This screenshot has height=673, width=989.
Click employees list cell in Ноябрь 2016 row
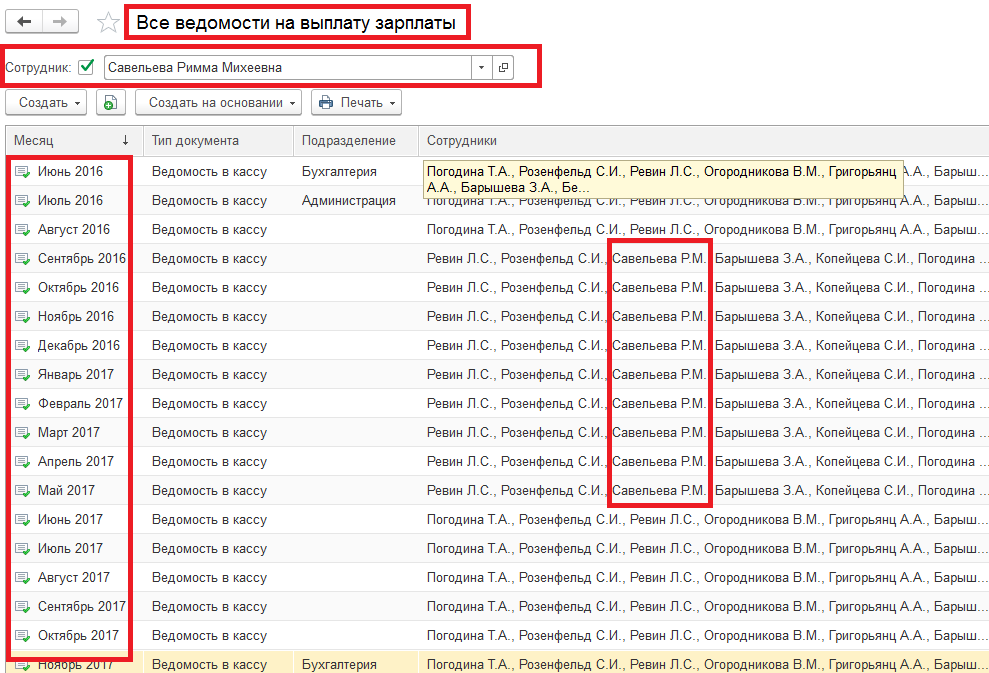(703, 317)
